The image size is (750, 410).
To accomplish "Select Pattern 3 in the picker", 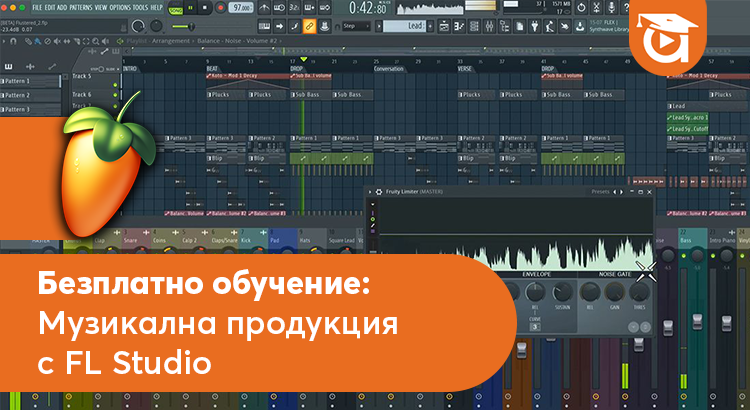I will pyautogui.click(x=30, y=110).
